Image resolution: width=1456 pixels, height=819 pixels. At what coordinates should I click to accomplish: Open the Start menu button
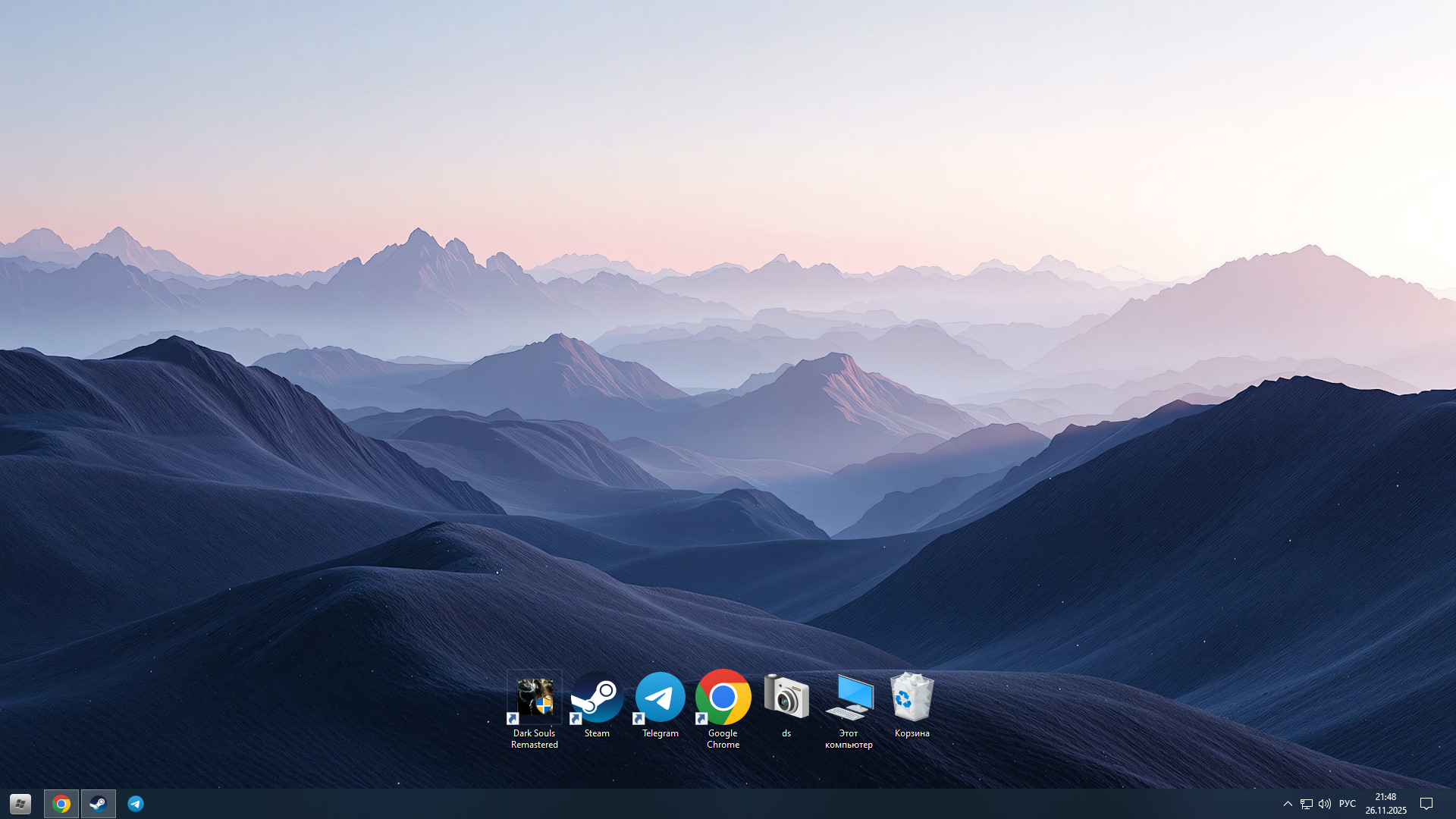(x=20, y=804)
